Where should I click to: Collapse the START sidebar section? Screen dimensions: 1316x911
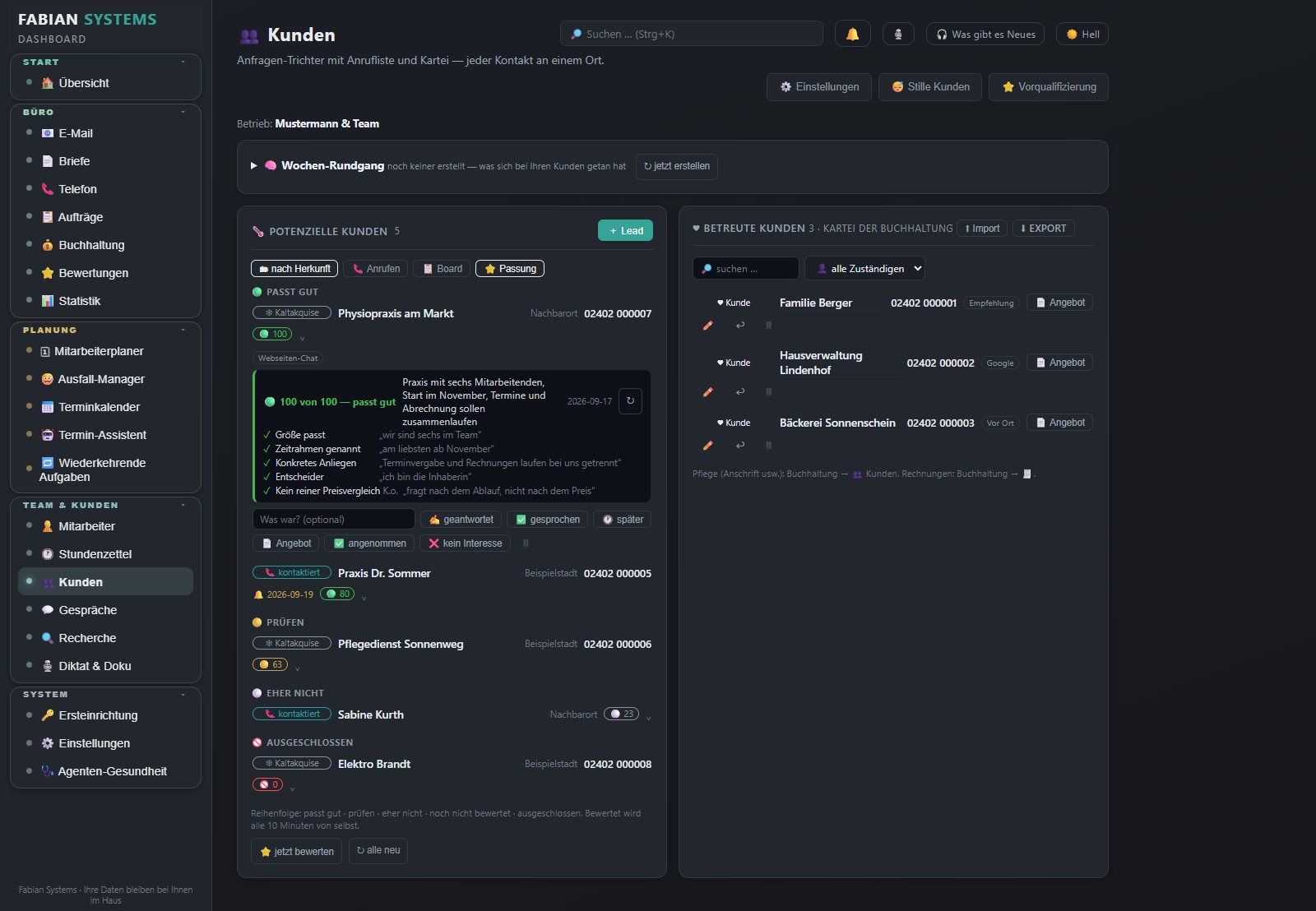click(183, 62)
